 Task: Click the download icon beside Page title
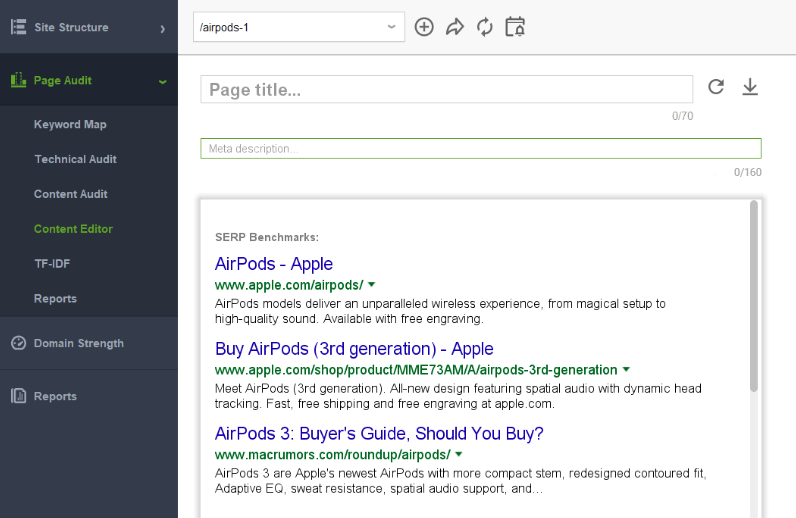click(750, 87)
